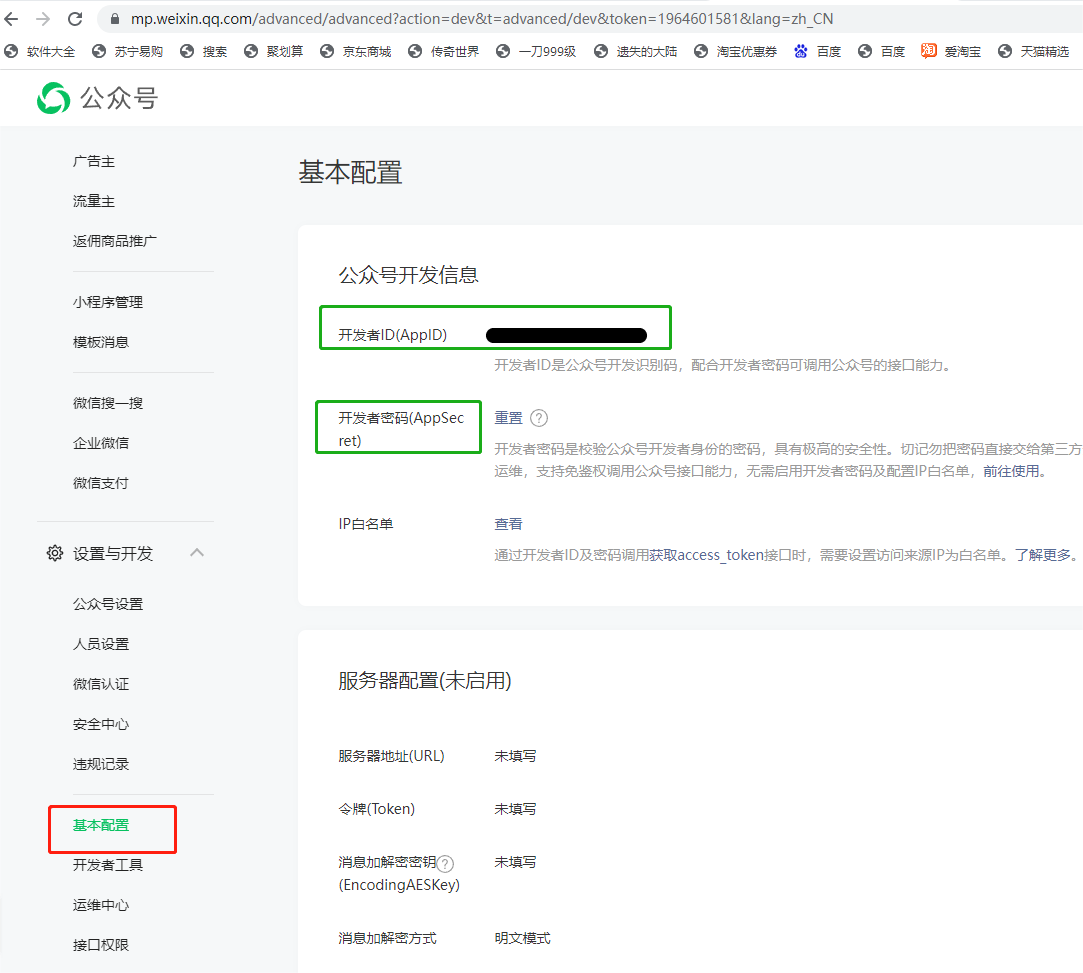Click the 未填写 value for 令牌(Token)
1083x973 pixels.
[515, 809]
